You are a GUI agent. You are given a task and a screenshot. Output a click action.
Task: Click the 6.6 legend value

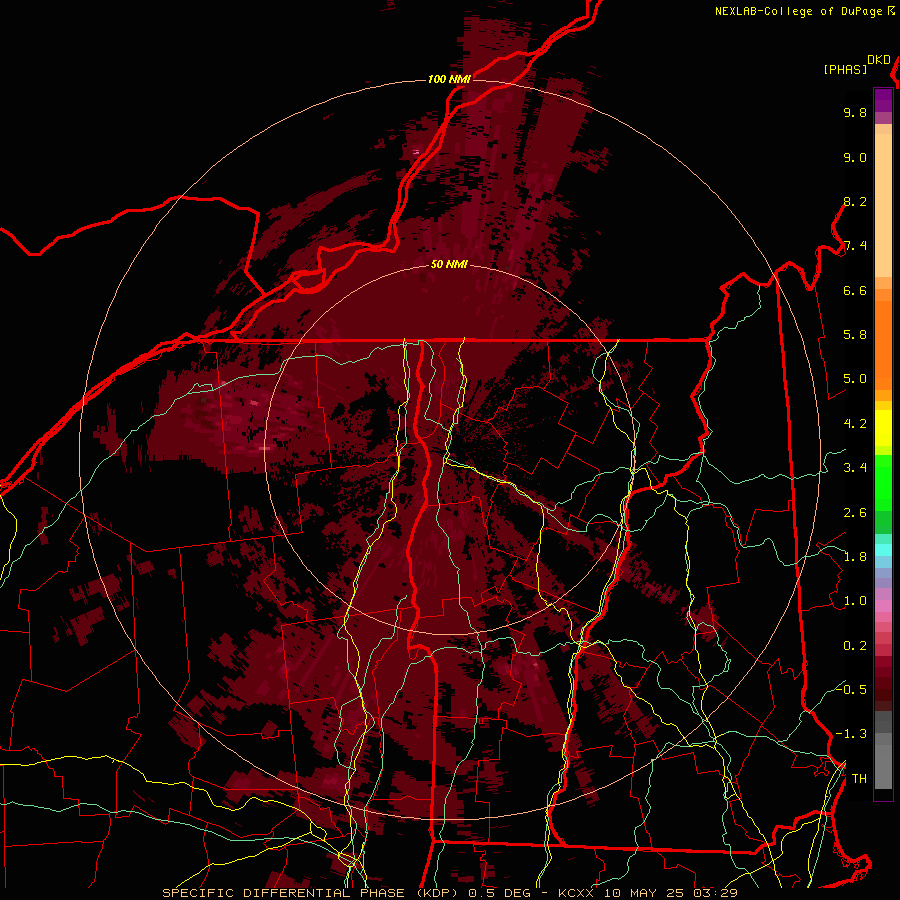855,291
